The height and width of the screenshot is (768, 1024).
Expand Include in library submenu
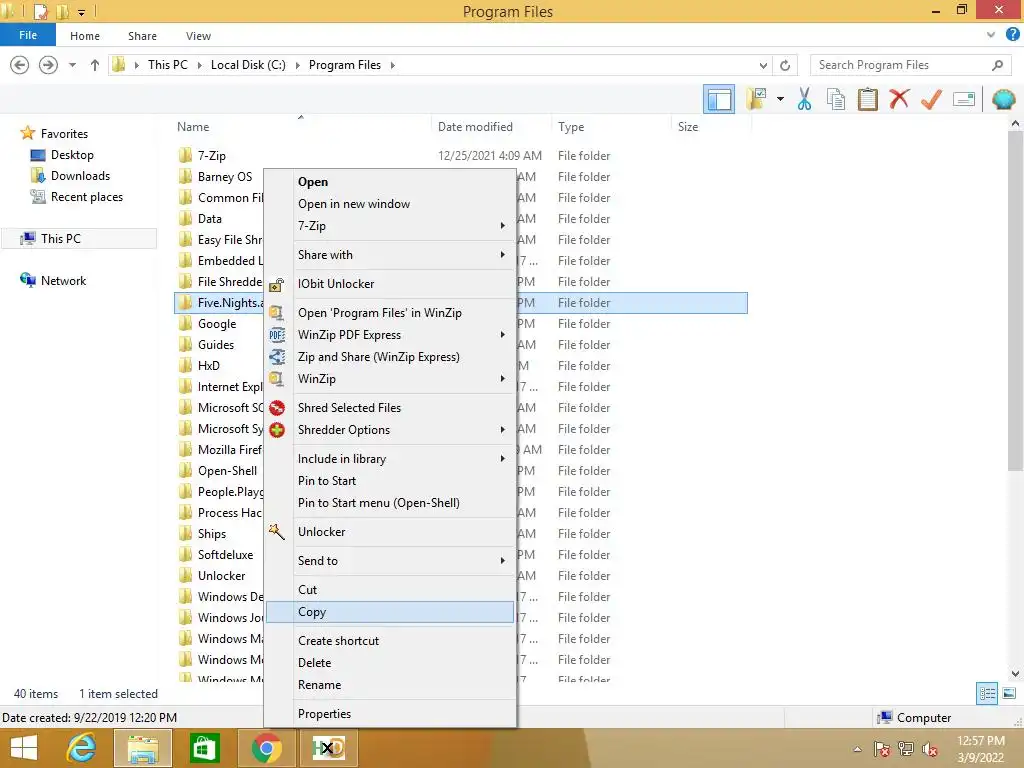point(390,458)
